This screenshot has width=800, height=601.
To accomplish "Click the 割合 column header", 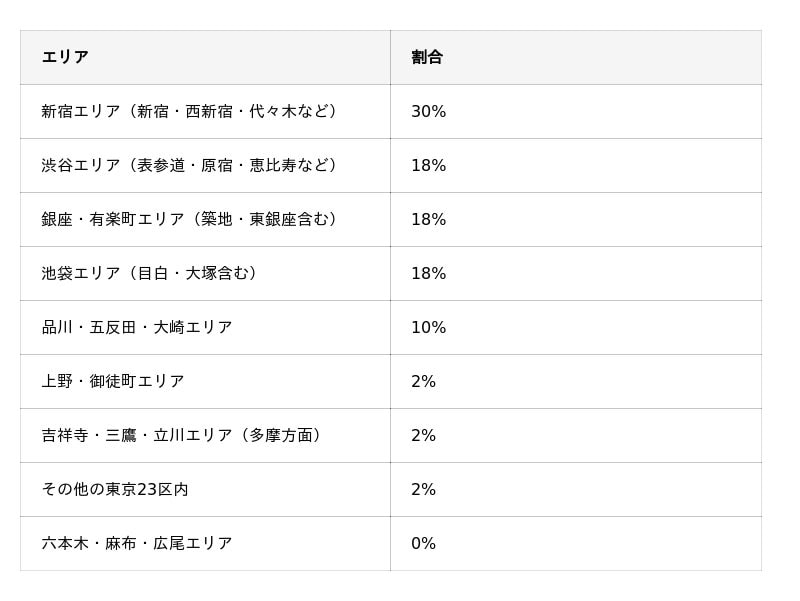I will click(x=427, y=58).
